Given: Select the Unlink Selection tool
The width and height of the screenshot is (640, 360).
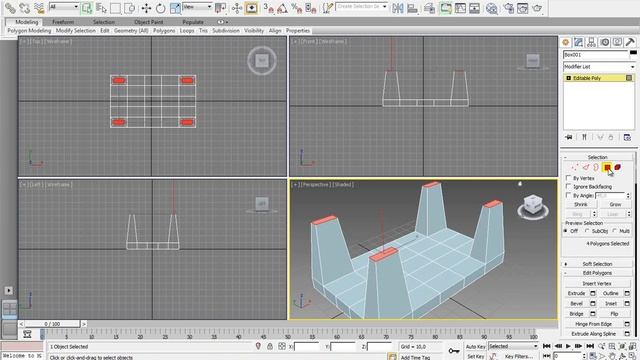Looking at the screenshot, I should click(24, 7).
